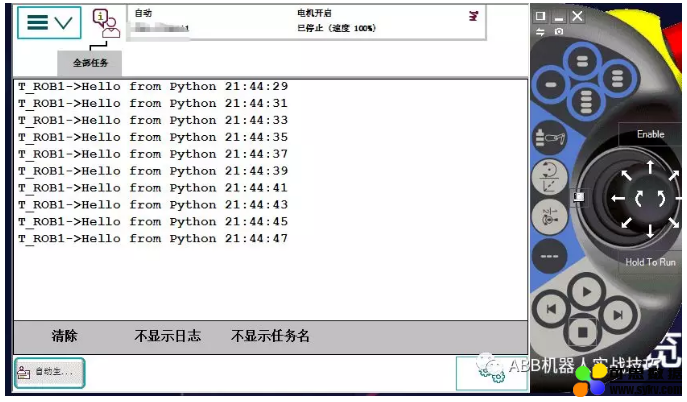This screenshot has height=402, width=687.
Task: Open the operator window icon
Action: (x=105, y=22)
